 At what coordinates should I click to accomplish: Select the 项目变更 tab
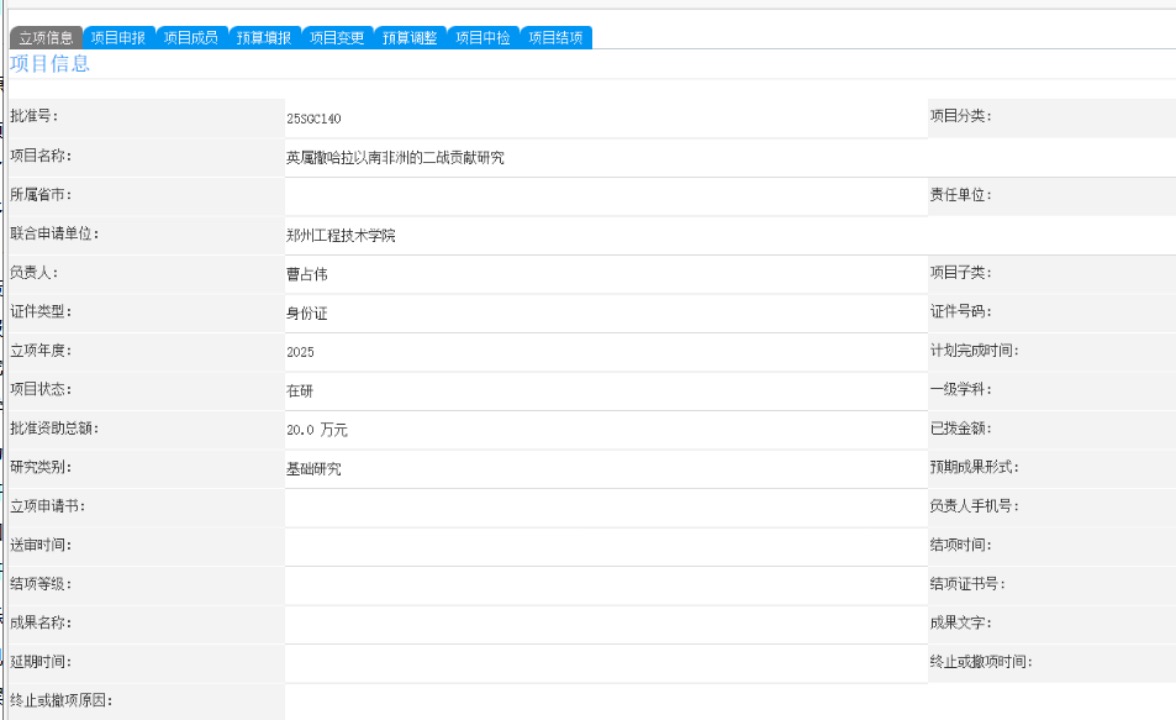pos(337,38)
